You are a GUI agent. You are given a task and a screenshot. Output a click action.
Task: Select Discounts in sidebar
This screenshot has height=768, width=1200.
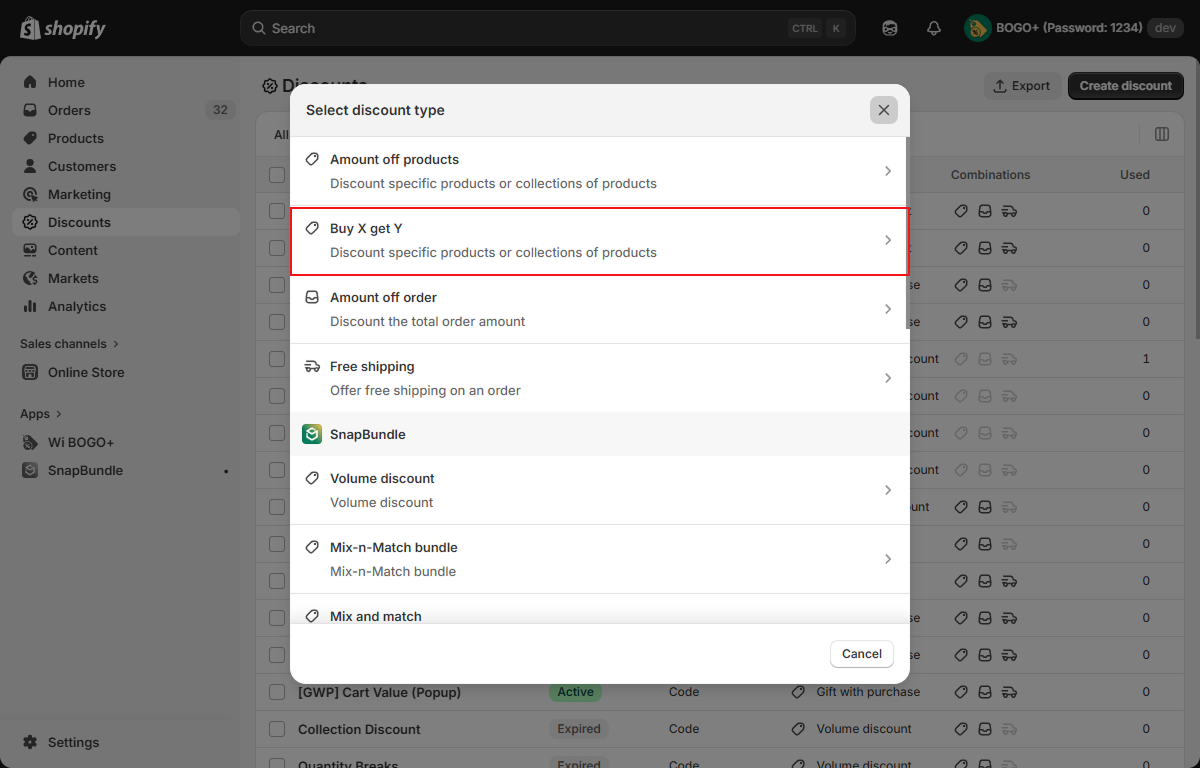125,222
